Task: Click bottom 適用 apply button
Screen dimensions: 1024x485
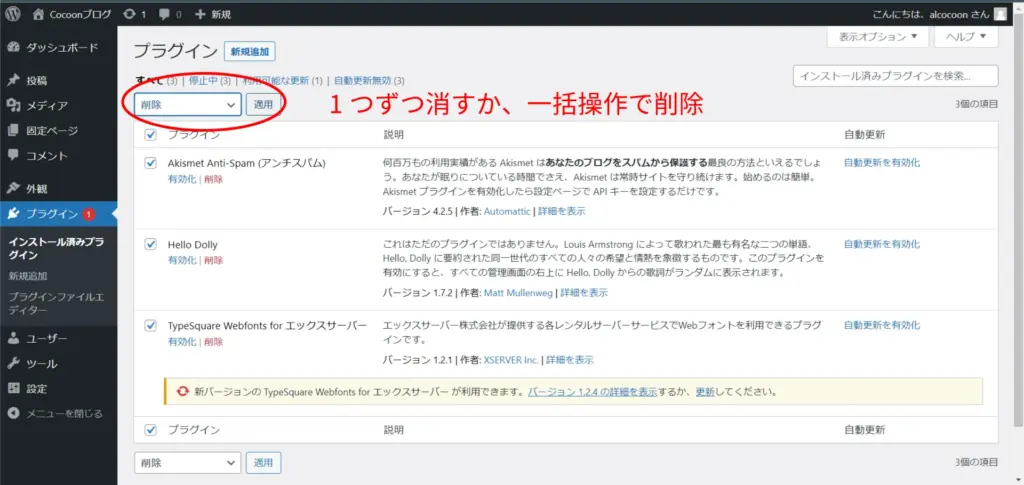Action: (x=264, y=463)
